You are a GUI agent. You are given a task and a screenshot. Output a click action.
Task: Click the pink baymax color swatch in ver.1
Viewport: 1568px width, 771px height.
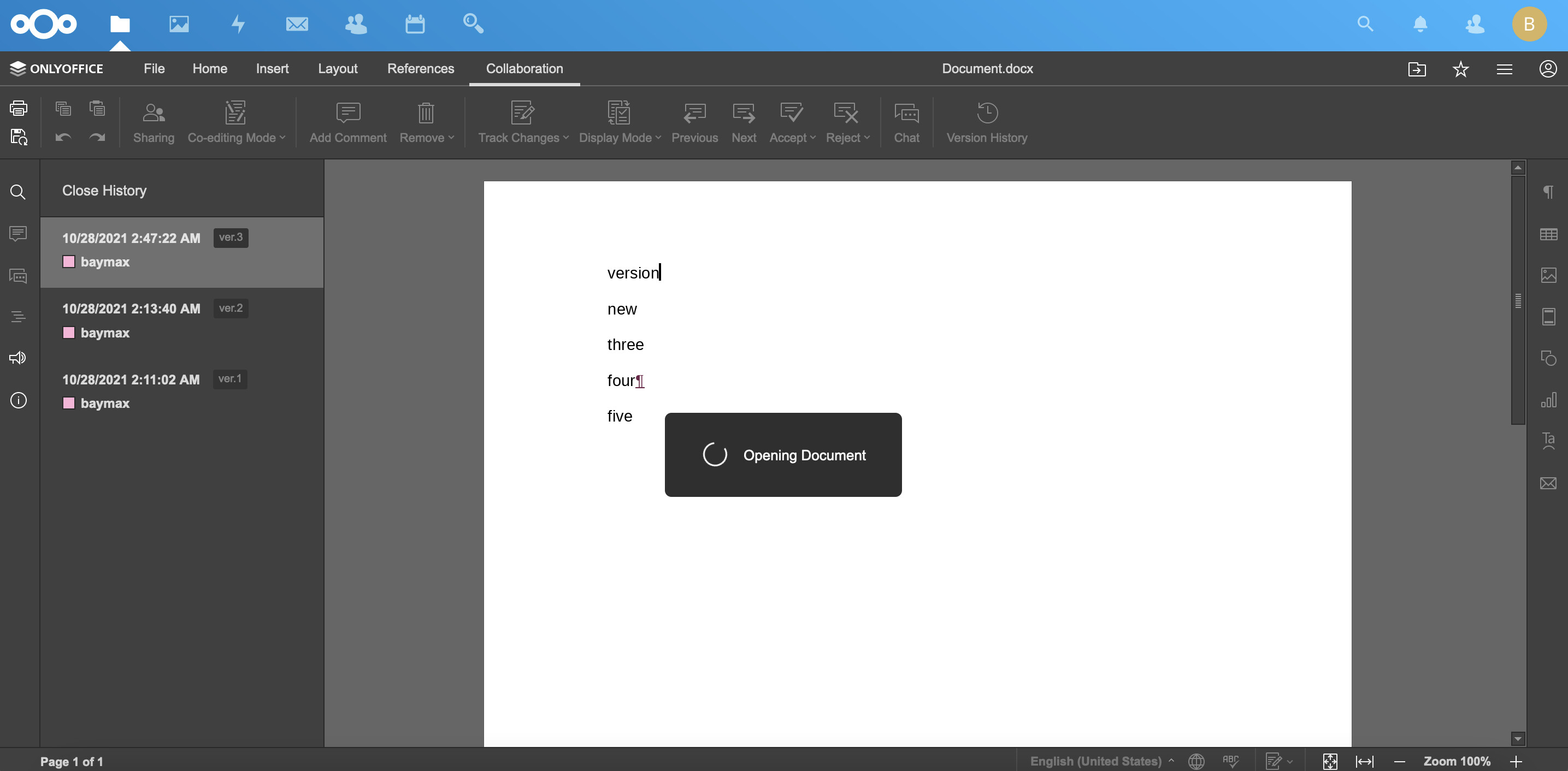(x=69, y=403)
